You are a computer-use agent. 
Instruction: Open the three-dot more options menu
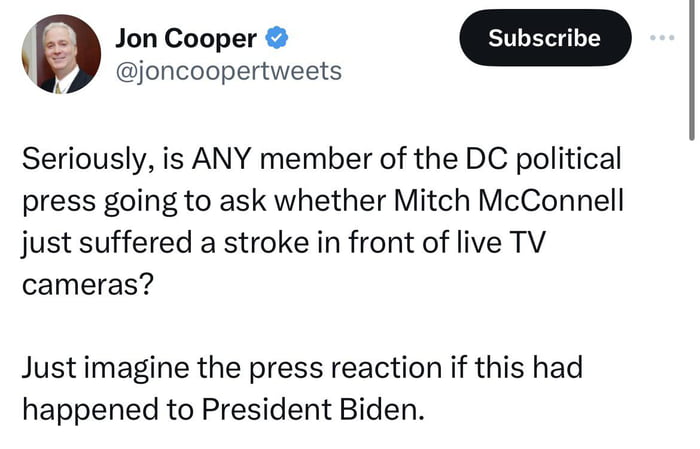coord(662,39)
